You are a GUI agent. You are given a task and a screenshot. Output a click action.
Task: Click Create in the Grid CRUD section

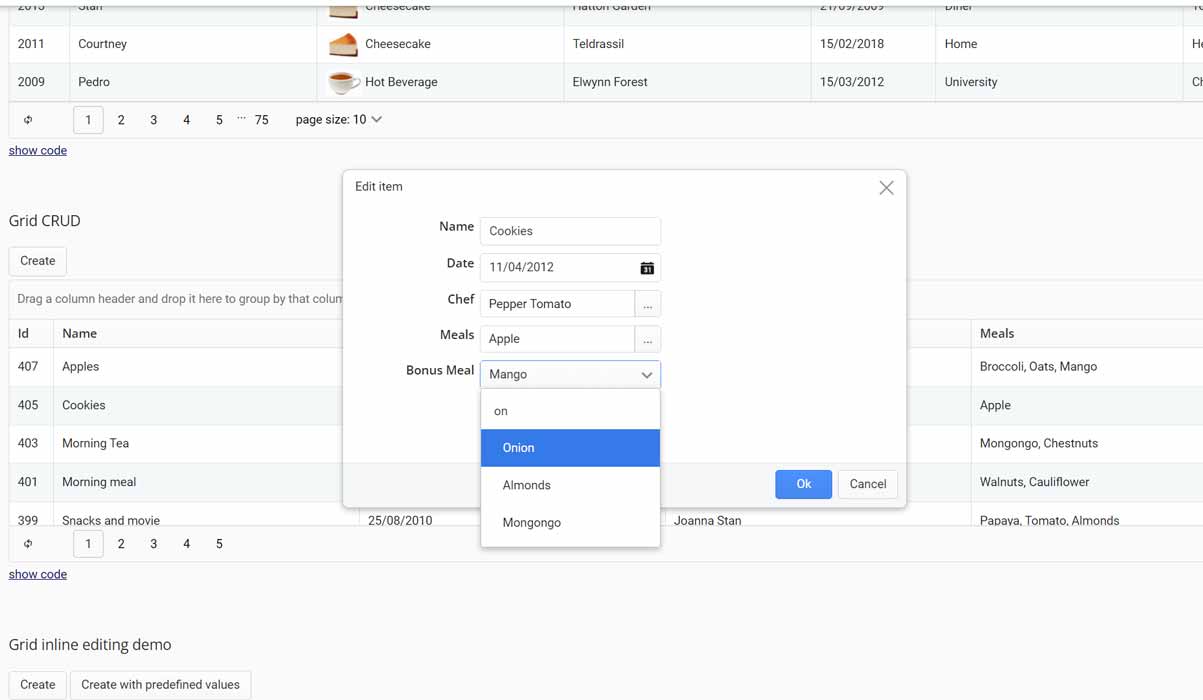coord(37,261)
